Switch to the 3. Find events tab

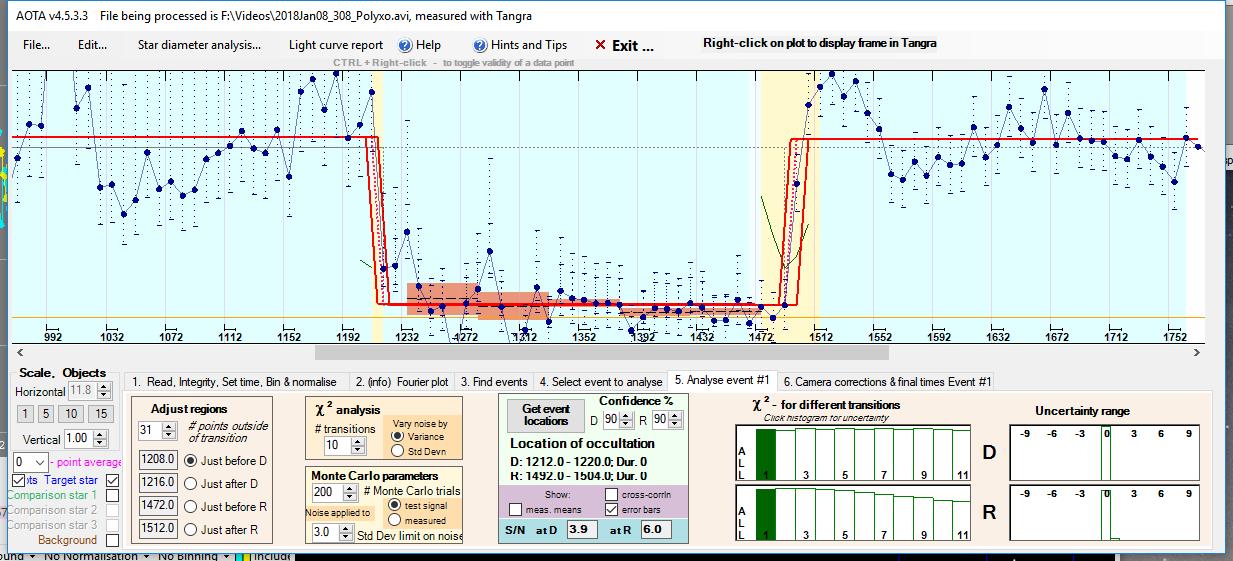494,382
